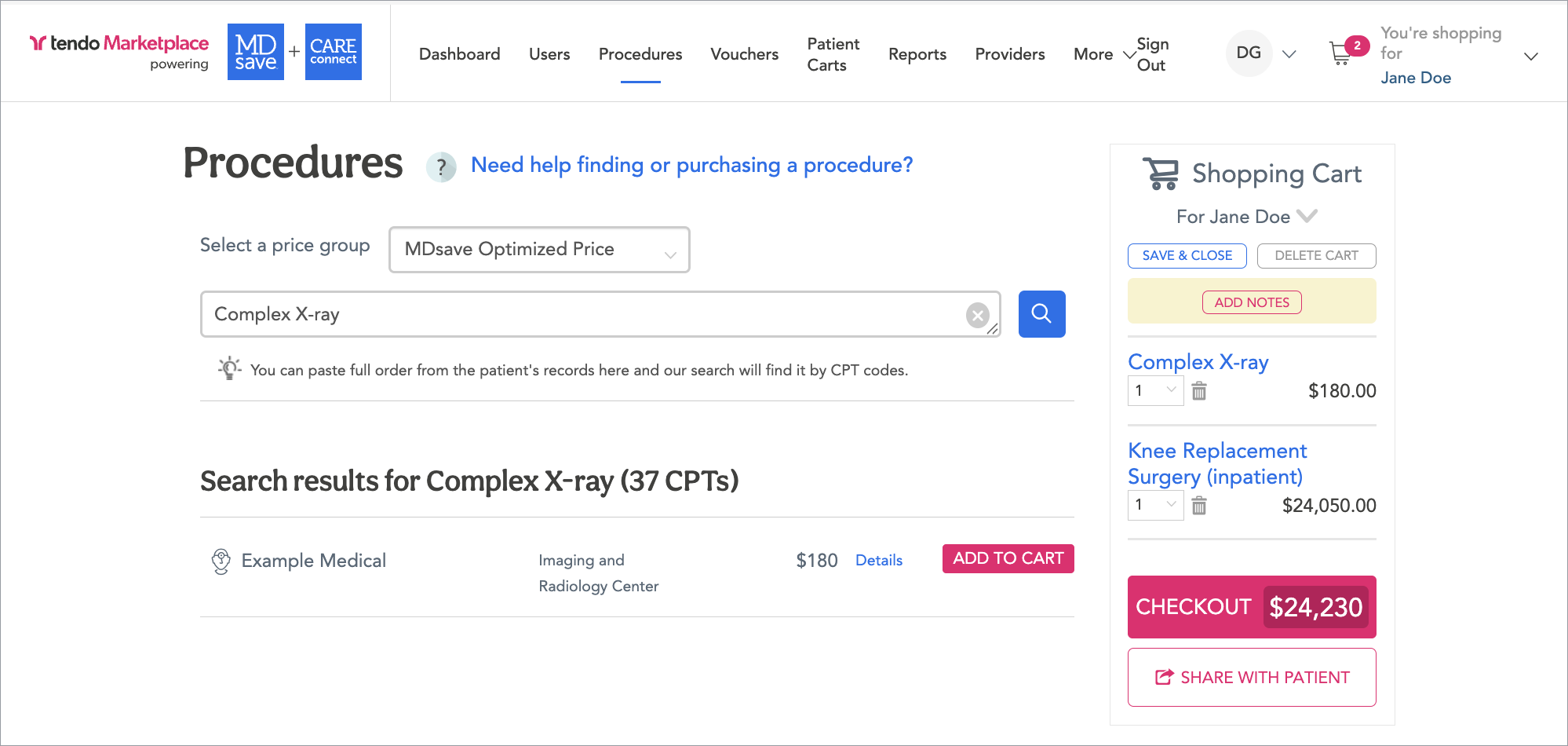This screenshot has height=746, width=1568.
Task: Expand the For Jane Doe chevron
Action: pyautogui.click(x=1307, y=216)
